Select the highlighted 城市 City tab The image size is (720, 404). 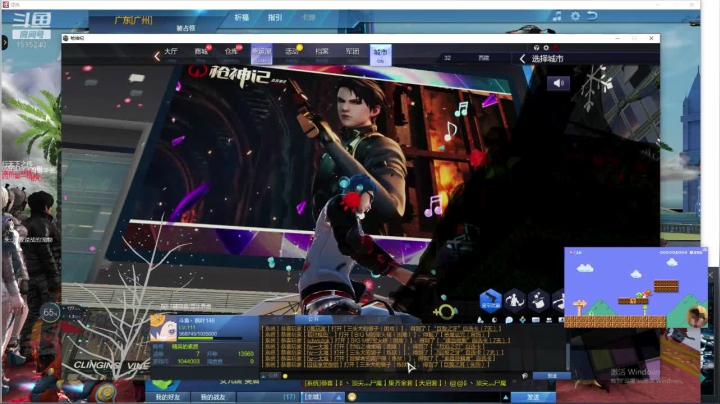point(381,54)
